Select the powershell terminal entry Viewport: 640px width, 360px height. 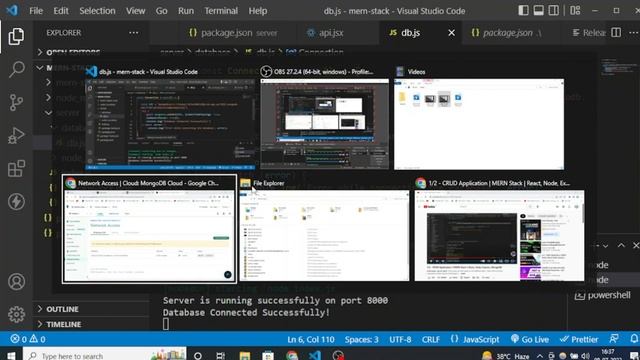602,295
